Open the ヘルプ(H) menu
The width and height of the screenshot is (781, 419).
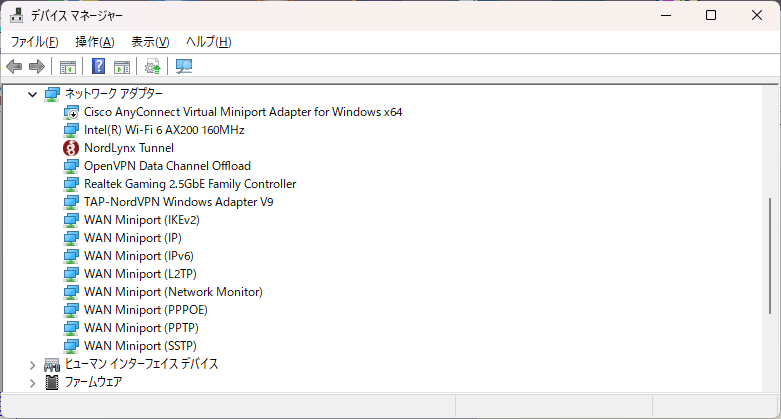tap(208, 42)
